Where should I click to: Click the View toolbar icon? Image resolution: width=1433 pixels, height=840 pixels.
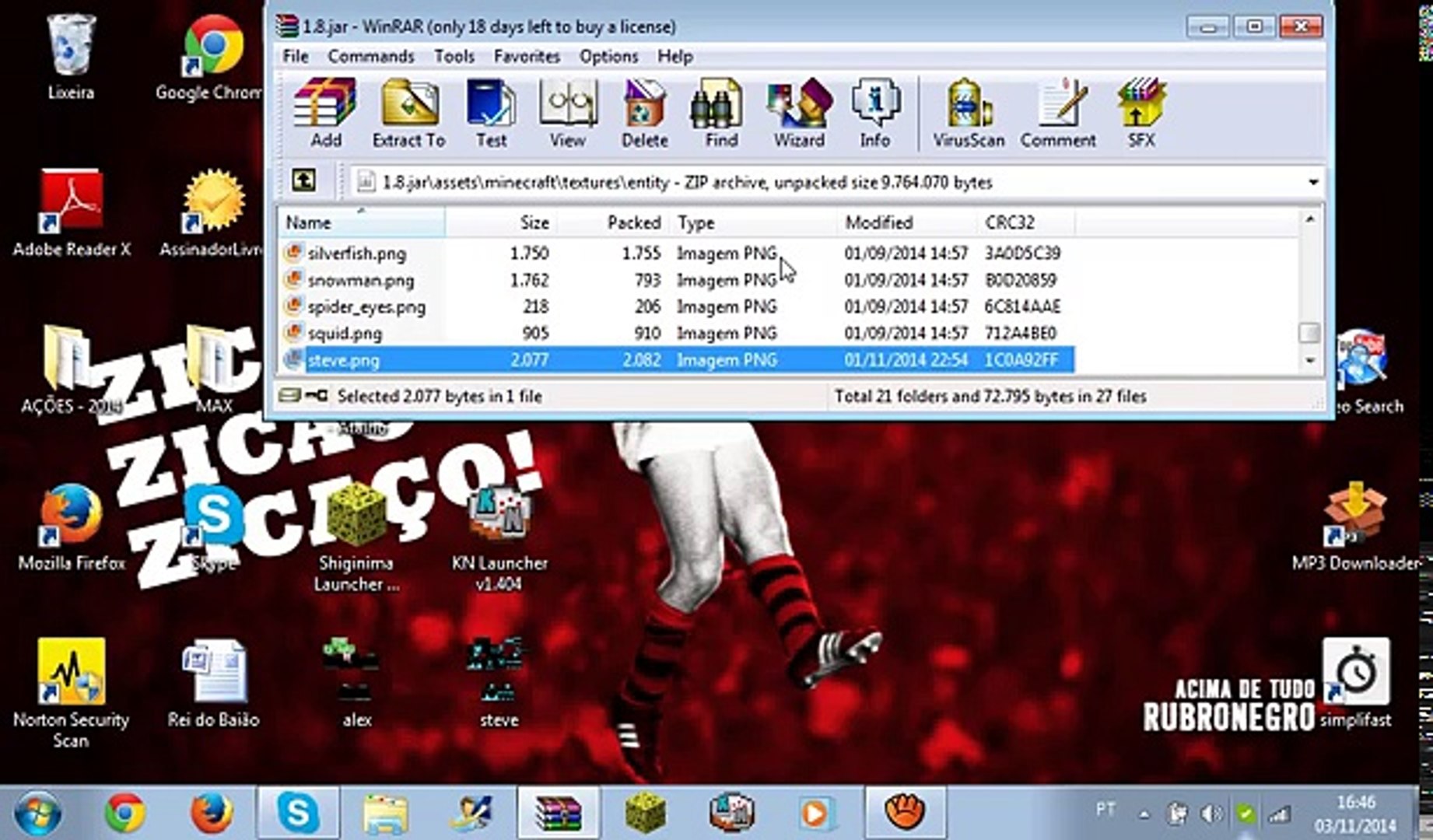coord(568,114)
